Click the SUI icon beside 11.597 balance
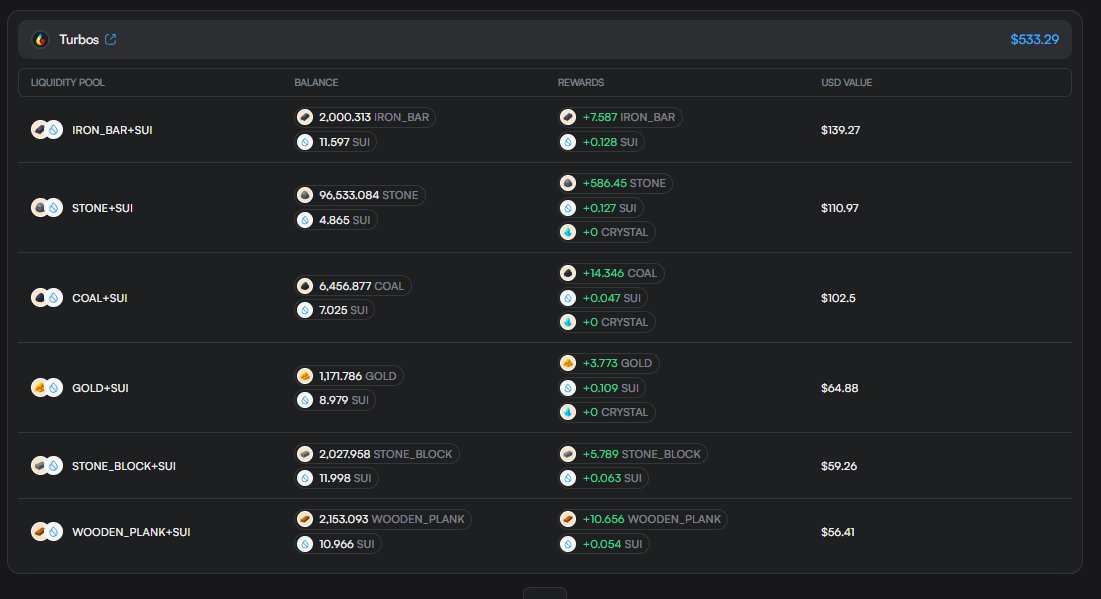 [305, 142]
